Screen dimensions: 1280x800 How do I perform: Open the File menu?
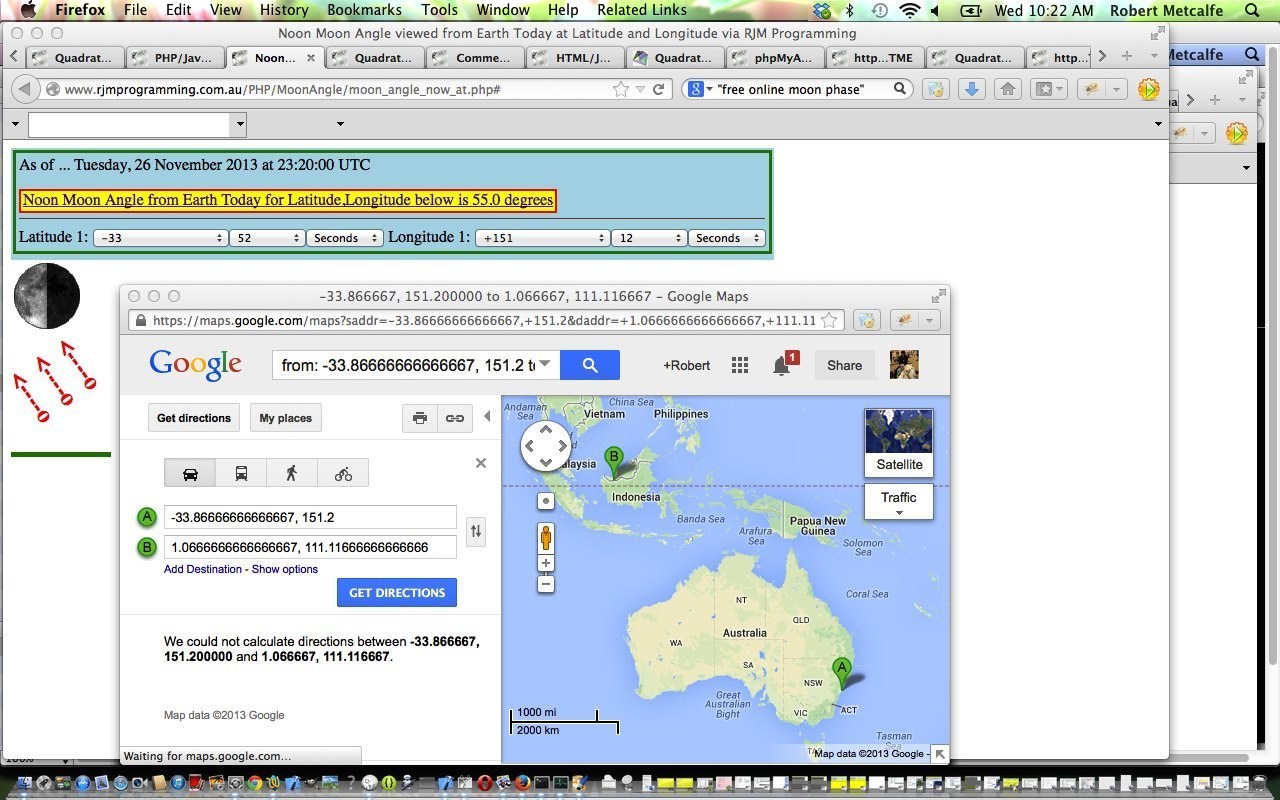pyautogui.click(x=135, y=10)
